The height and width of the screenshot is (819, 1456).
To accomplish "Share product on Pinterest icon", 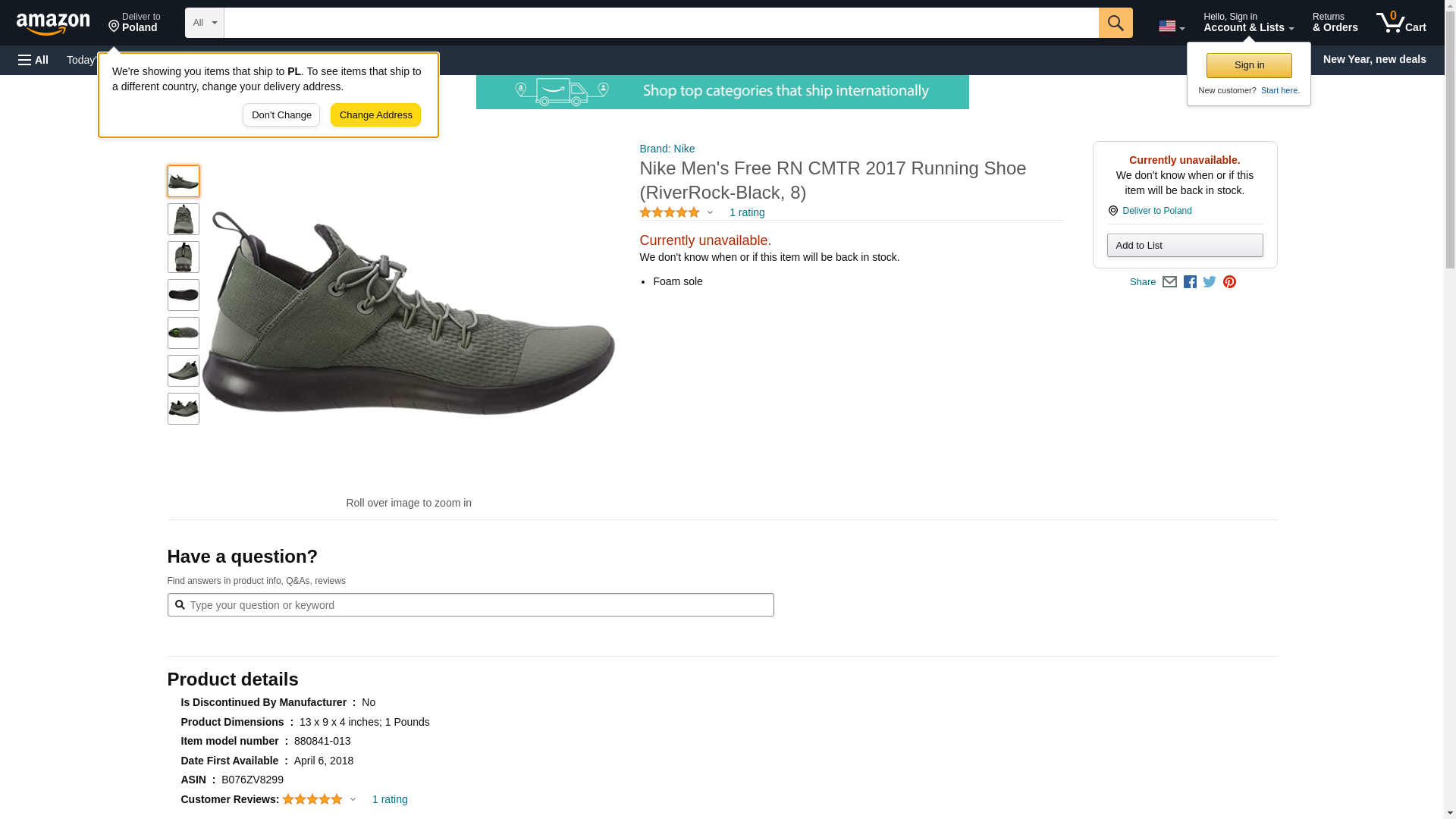I will 1229,282.
